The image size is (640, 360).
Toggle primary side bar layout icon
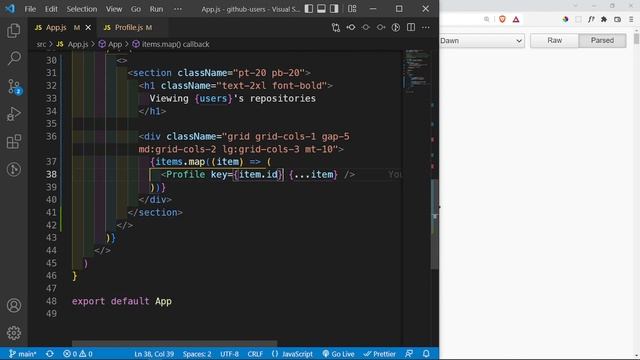point(309,9)
